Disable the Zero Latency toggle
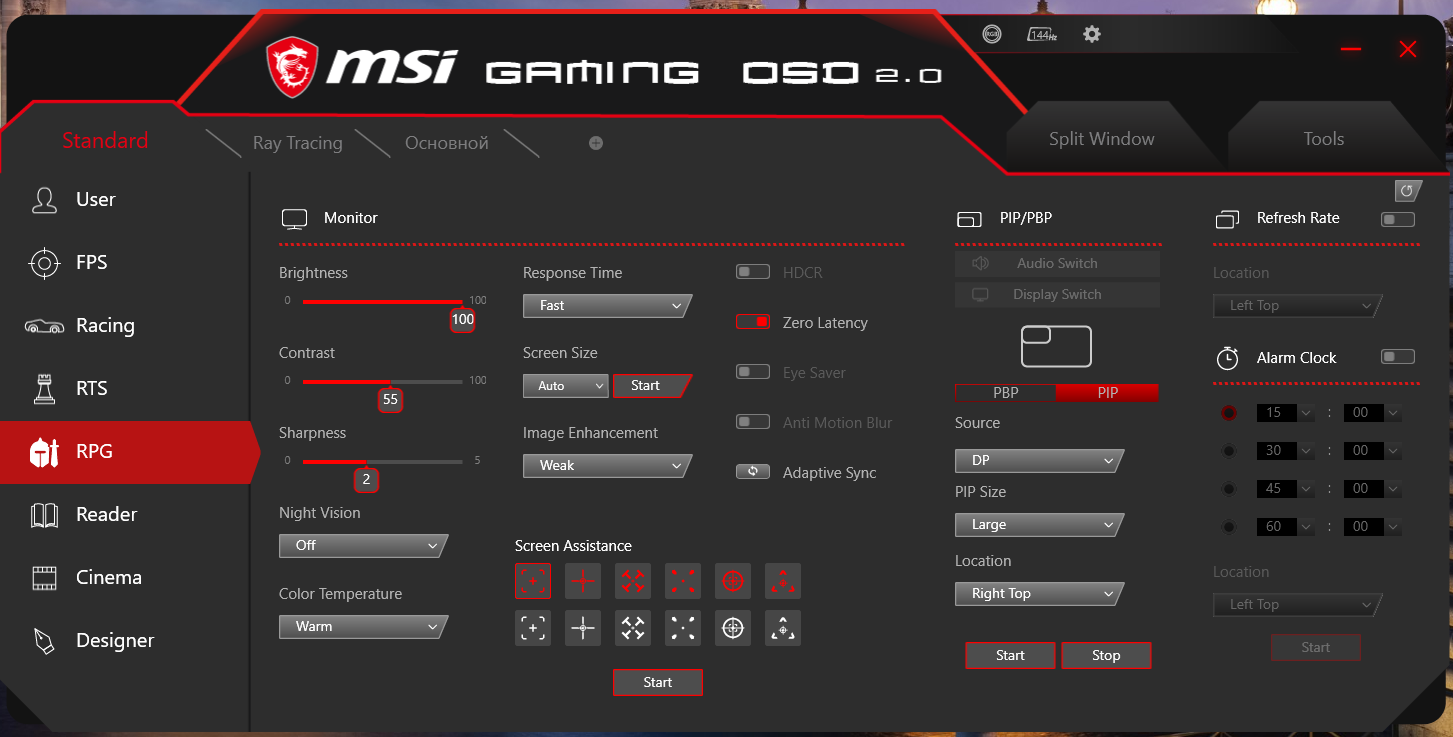The image size is (1453, 737). click(753, 322)
